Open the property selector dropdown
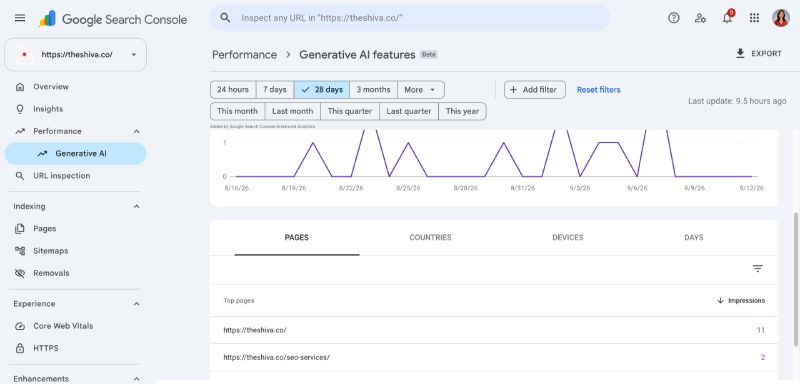This screenshot has height=384, width=800. point(76,55)
